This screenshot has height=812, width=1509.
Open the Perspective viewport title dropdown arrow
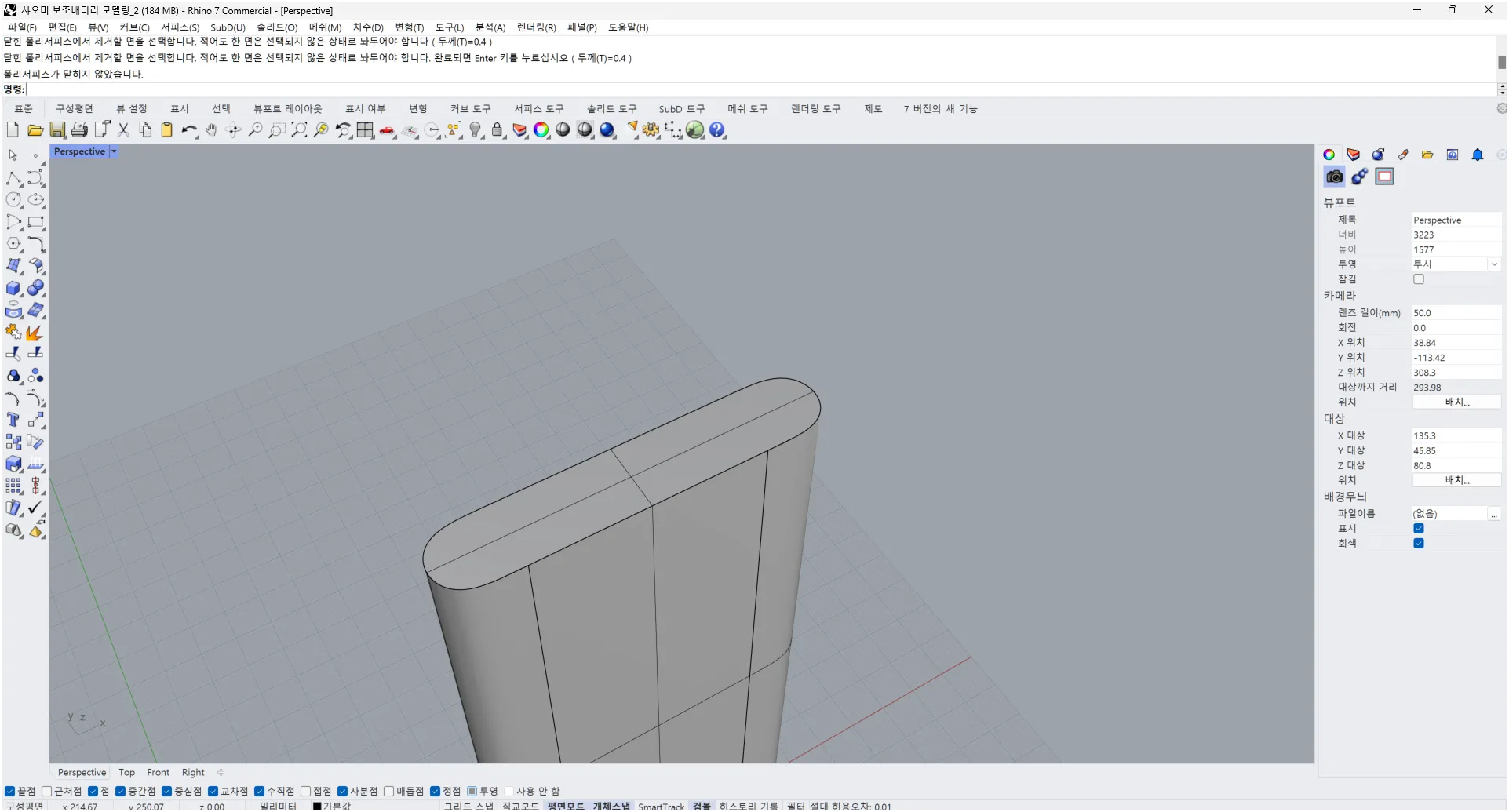pos(114,152)
